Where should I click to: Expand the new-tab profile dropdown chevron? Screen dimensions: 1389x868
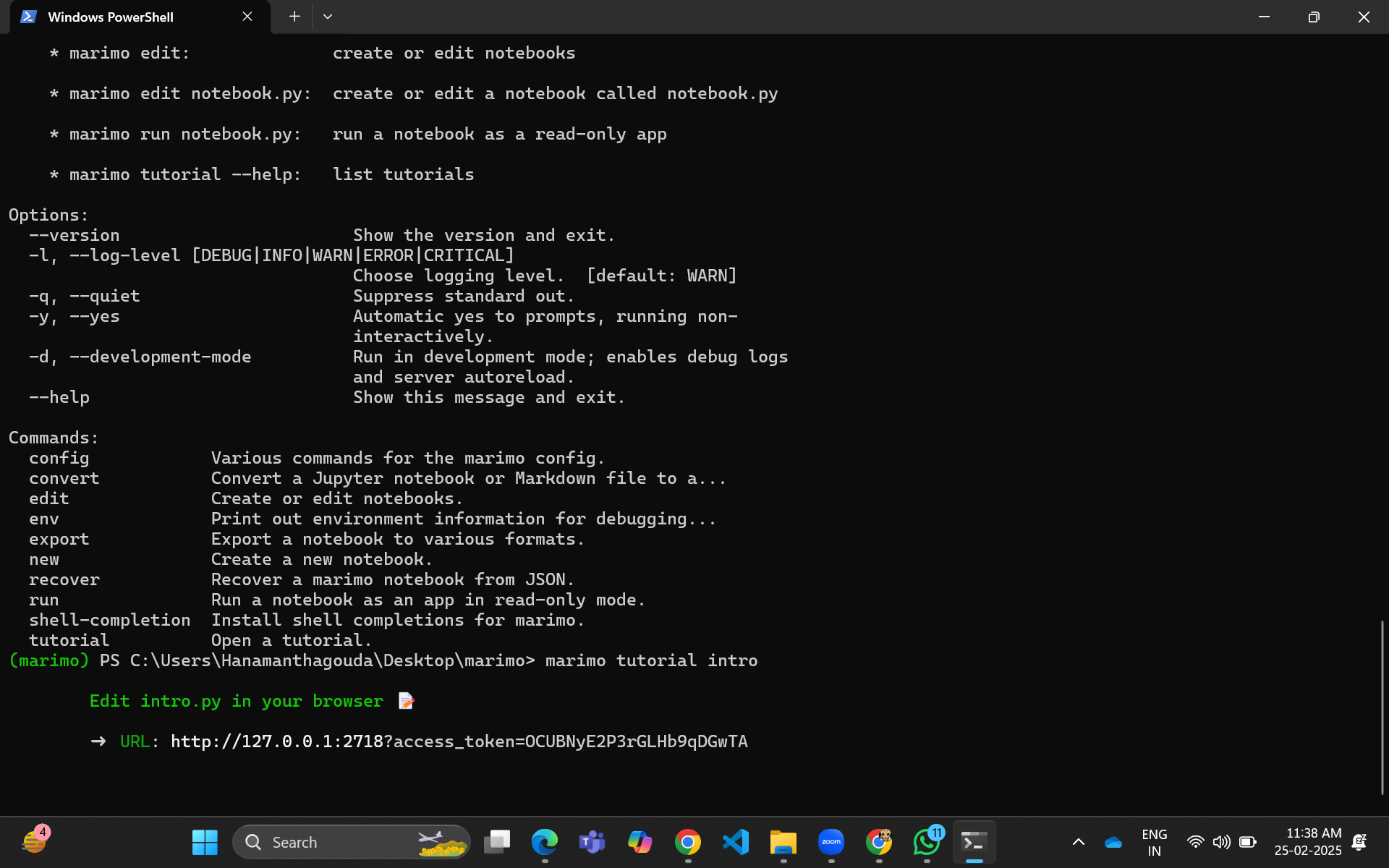tap(328, 16)
